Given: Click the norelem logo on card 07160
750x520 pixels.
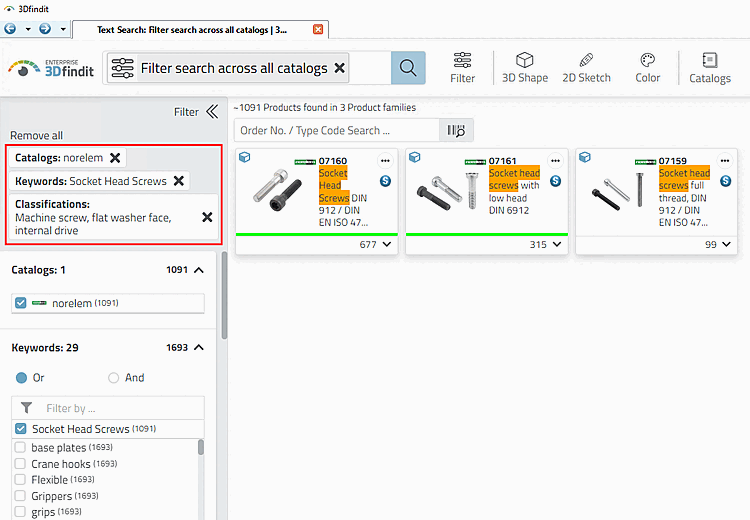Looking at the screenshot, I should pos(305,162).
